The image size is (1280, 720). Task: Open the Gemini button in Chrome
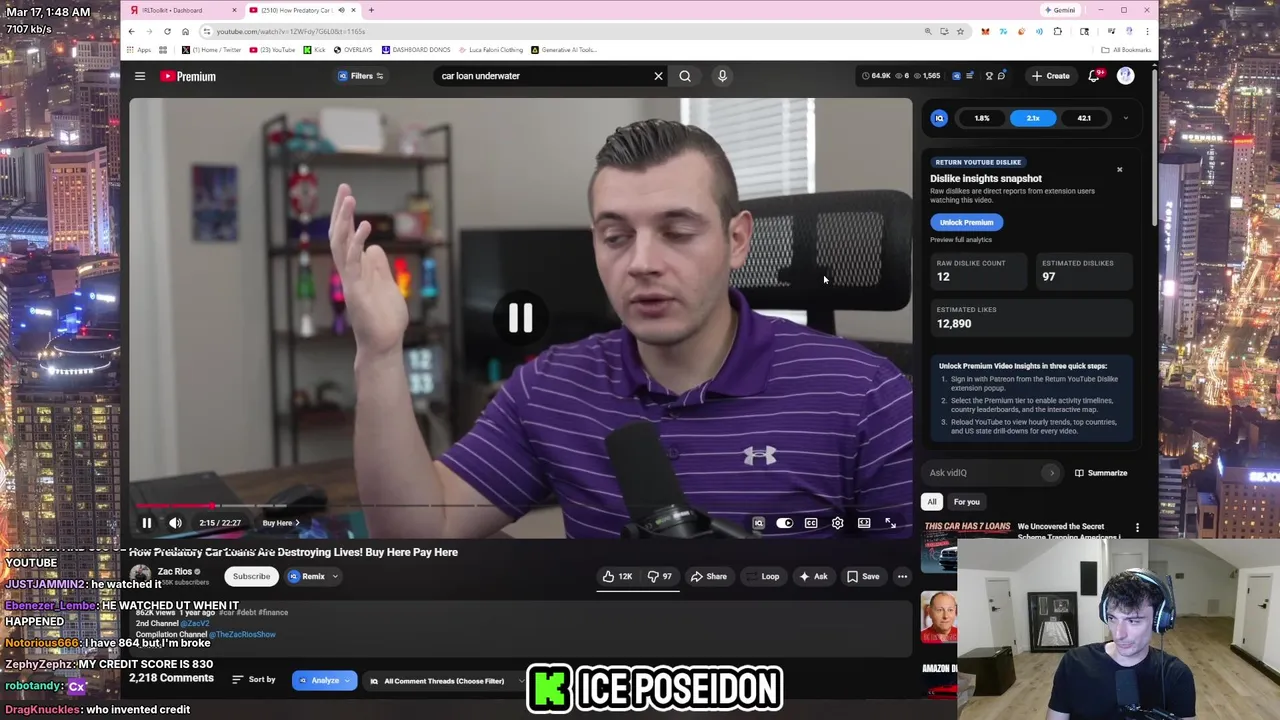point(1060,10)
